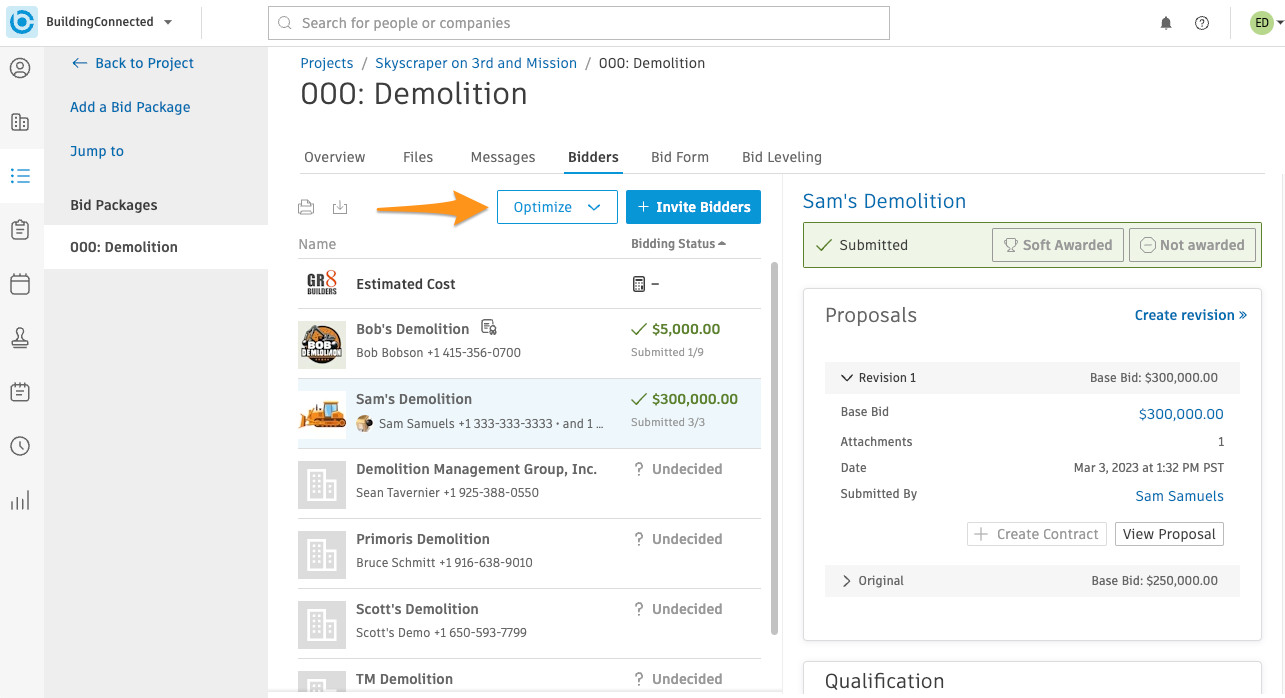Select the projects list icon in sidebar
The width and height of the screenshot is (1285, 698).
click(x=20, y=176)
